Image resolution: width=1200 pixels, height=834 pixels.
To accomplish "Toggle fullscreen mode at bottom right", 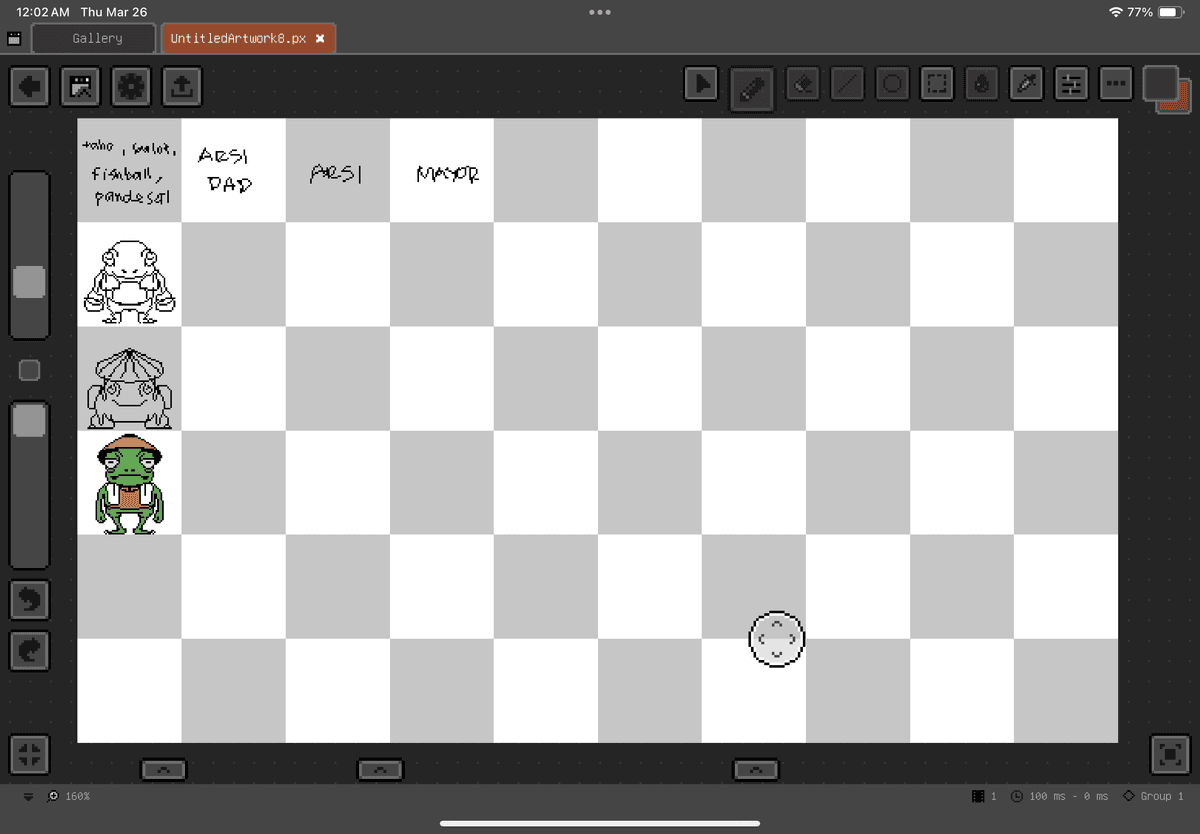I will [x=1171, y=755].
